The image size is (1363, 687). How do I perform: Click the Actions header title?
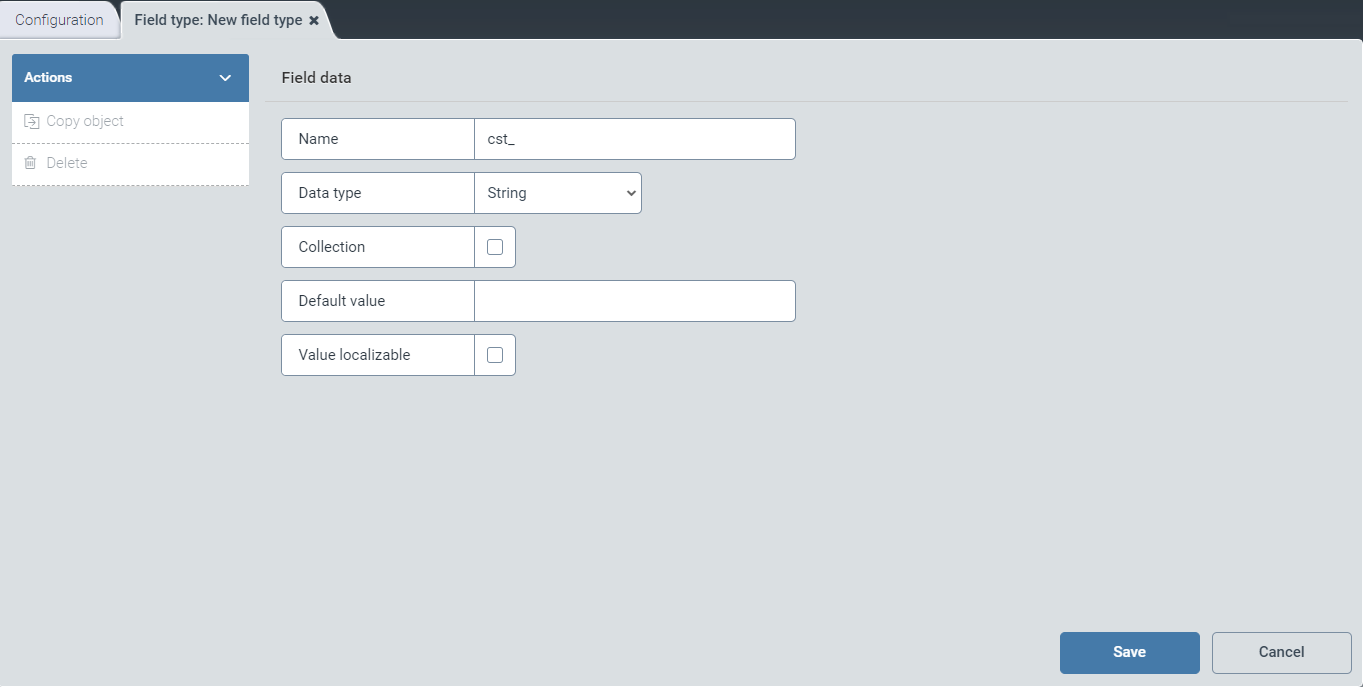pyautogui.click(x=48, y=78)
